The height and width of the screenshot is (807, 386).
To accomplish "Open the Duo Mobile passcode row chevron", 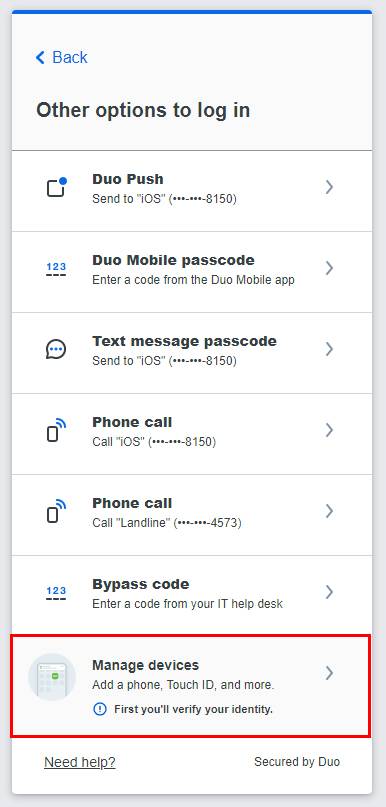I will 329,268.
